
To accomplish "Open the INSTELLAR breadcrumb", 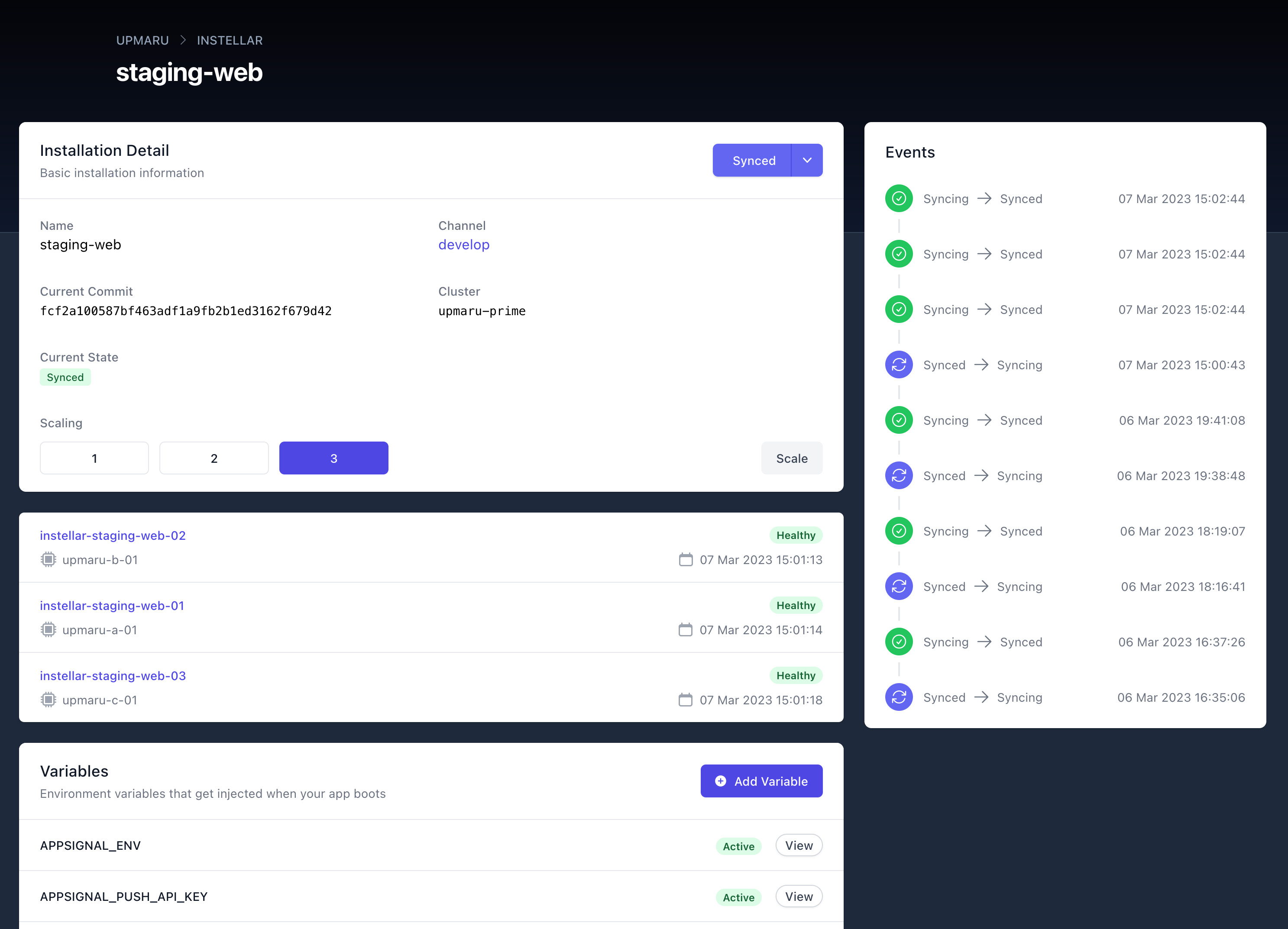I will coord(230,40).
